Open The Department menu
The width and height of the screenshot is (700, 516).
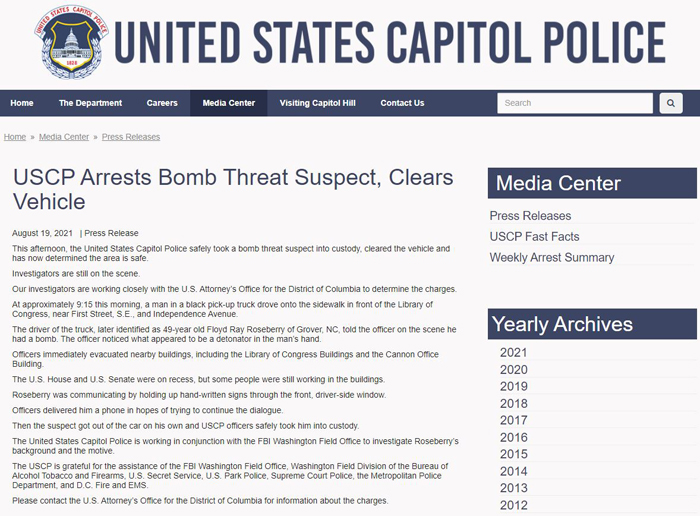(90, 103)
